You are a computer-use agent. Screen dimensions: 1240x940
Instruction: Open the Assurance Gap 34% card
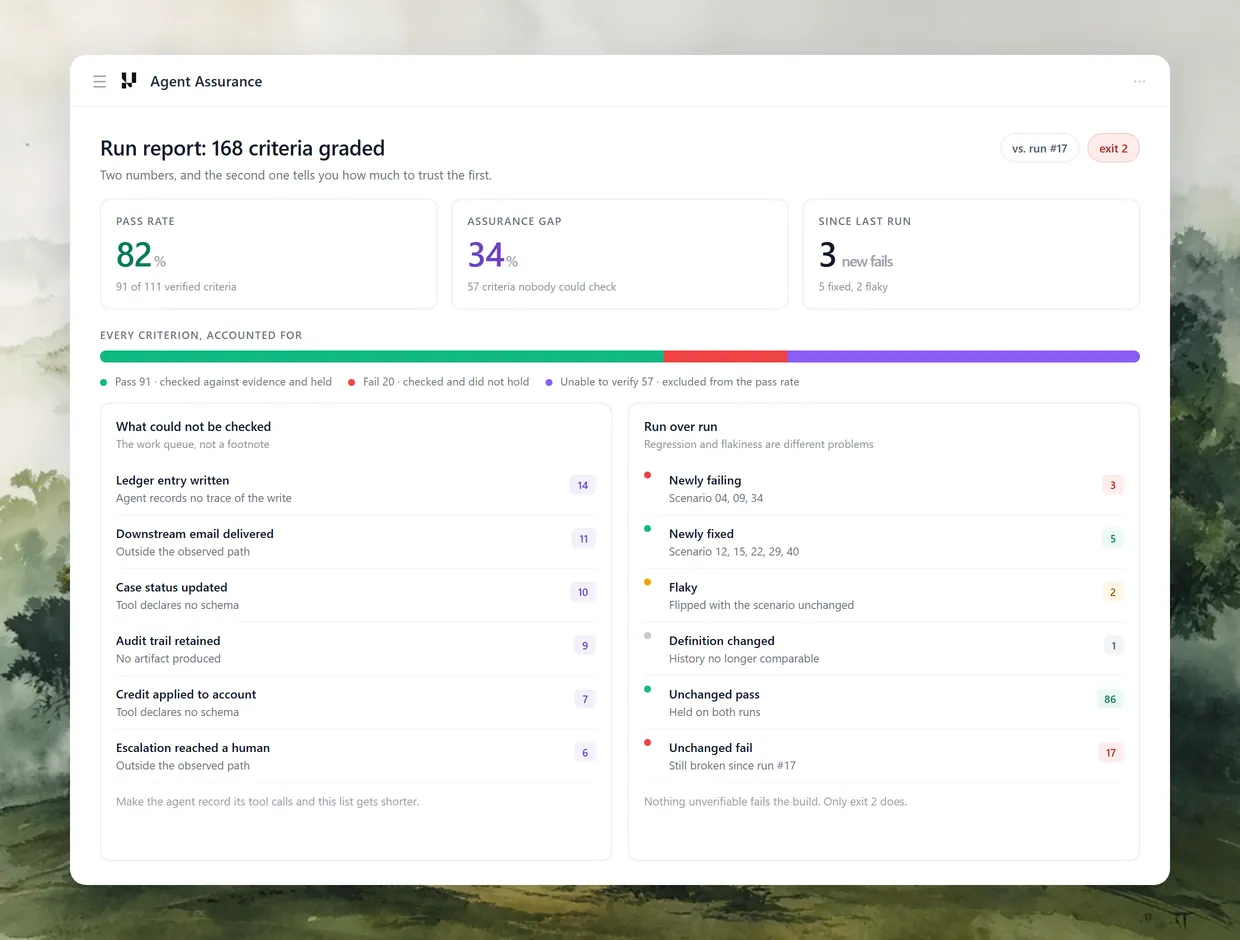point(620,254)
